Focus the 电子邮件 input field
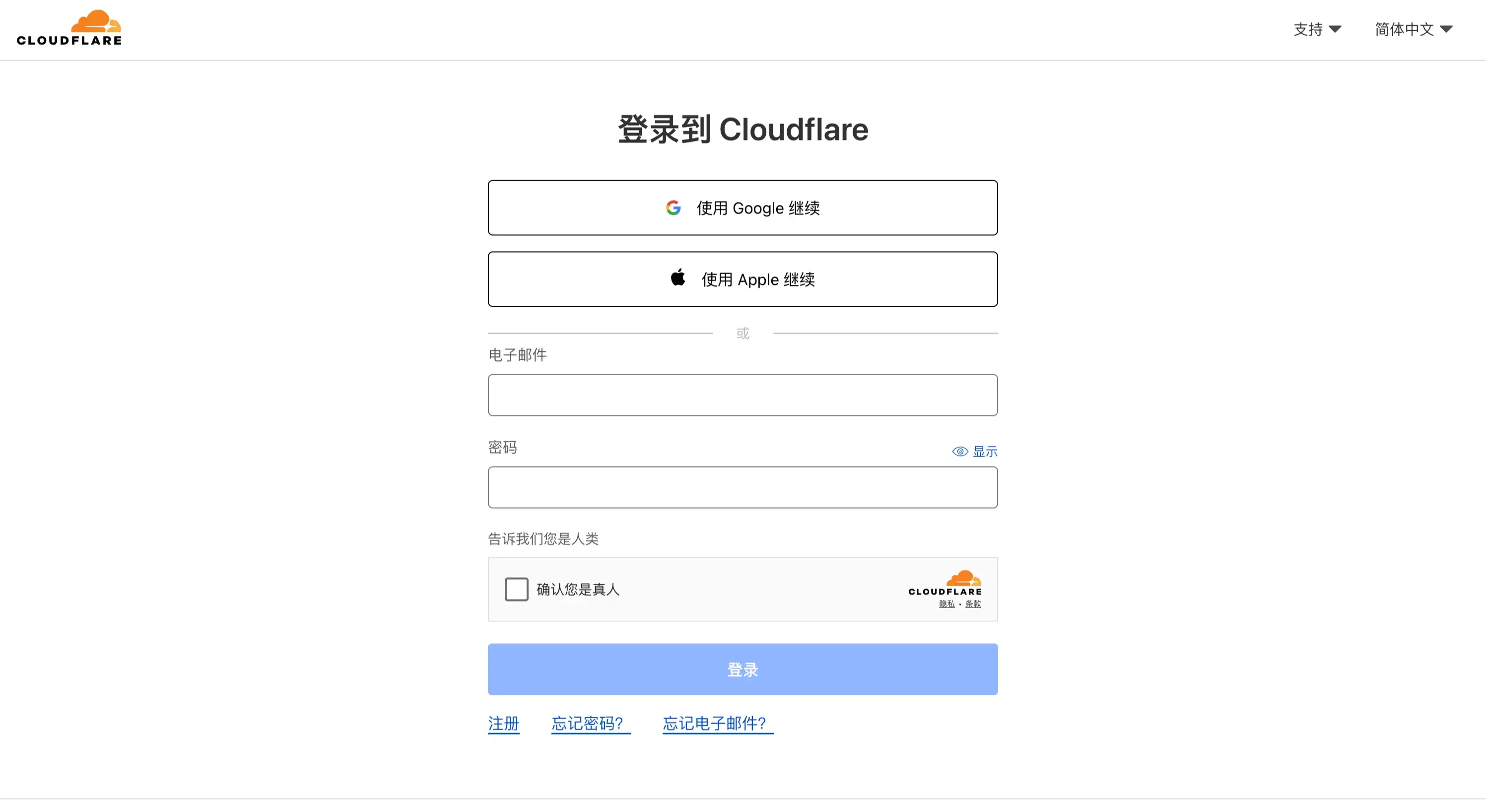Viewport: 1486px width, 812px height. tap(743, 395)
